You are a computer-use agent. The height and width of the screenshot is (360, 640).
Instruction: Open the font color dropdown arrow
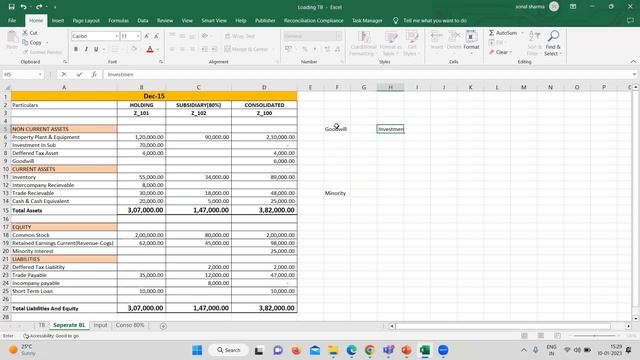pos(158,49)
